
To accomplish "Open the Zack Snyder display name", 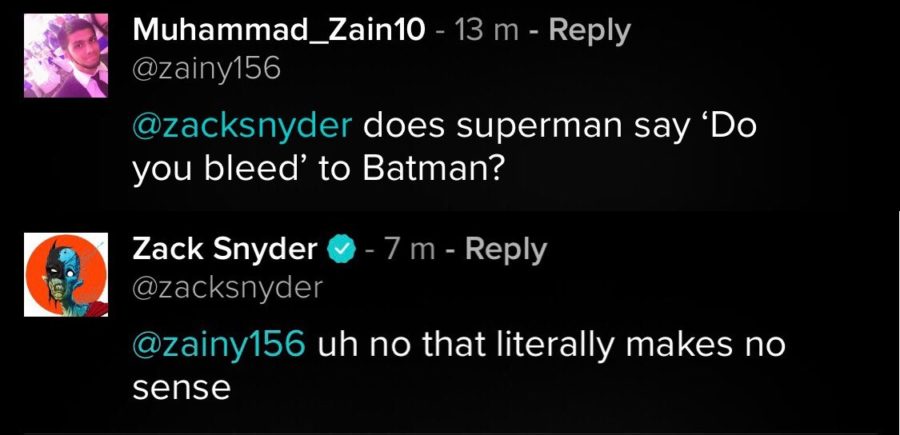I will pyautogui.click(x=225, y=249).
